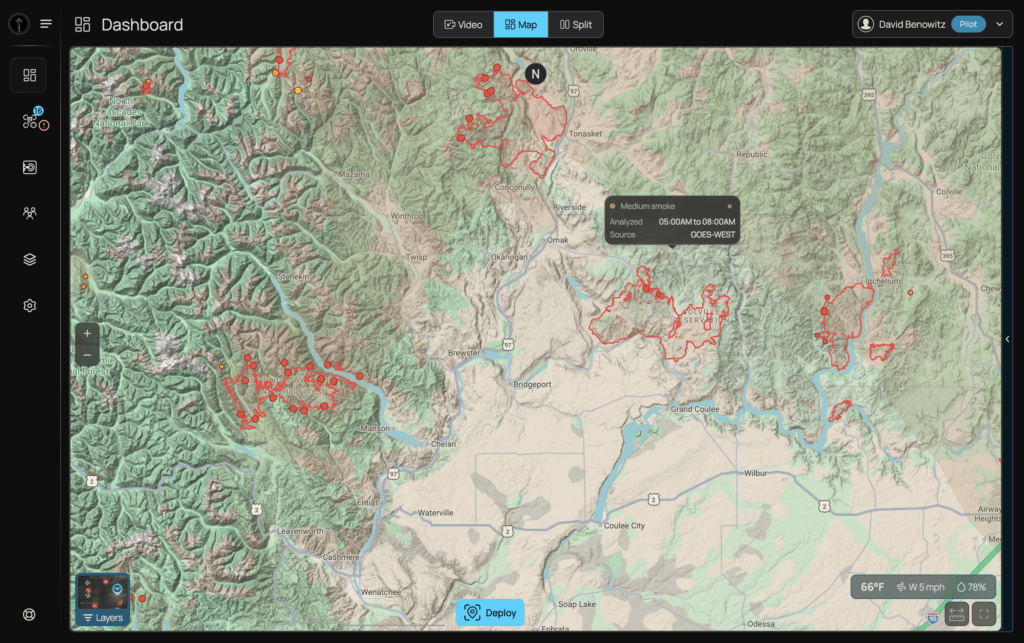Click the Pilot role badge

click(x=968, y=24)
